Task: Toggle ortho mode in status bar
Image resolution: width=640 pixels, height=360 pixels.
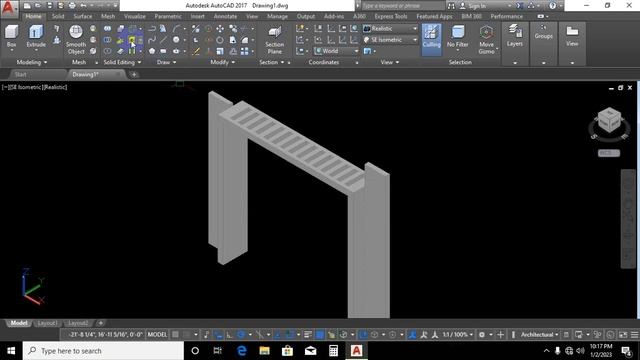Action: click(230, 335)
